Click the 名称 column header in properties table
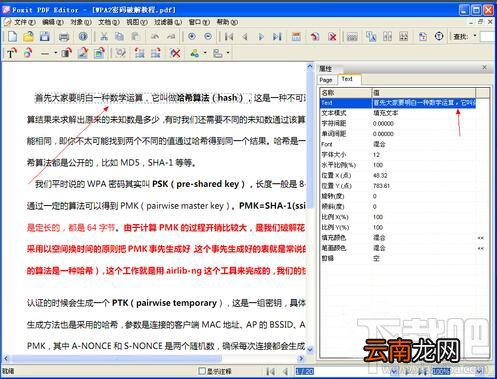Image resolution: width=497 pixels, height=379 pixels. tap(346, 92)
